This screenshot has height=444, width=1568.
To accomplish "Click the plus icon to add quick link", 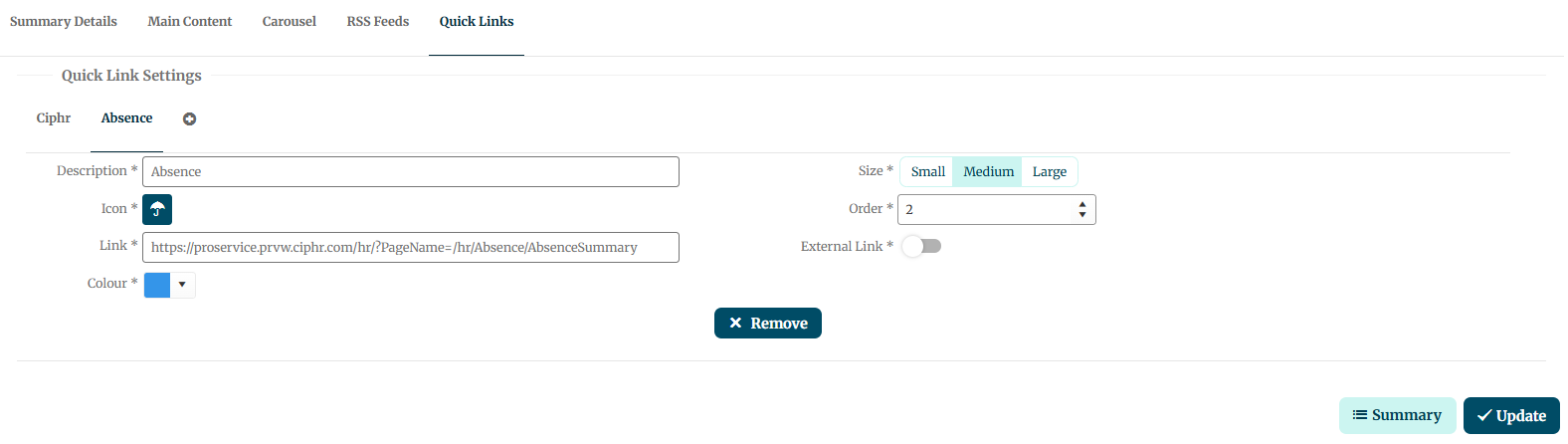I will pos(189,118).
